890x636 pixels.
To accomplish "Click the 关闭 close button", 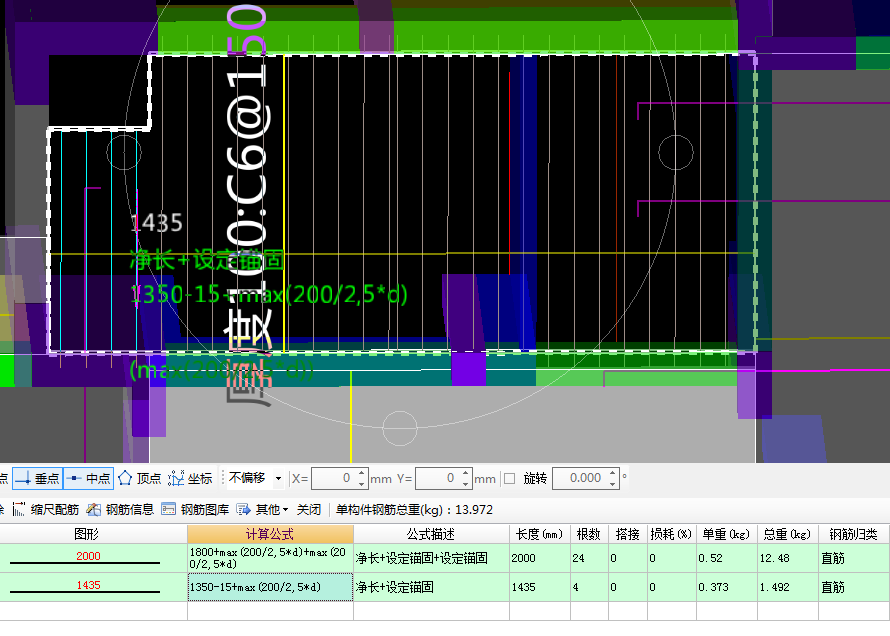I will coord(309,509).
